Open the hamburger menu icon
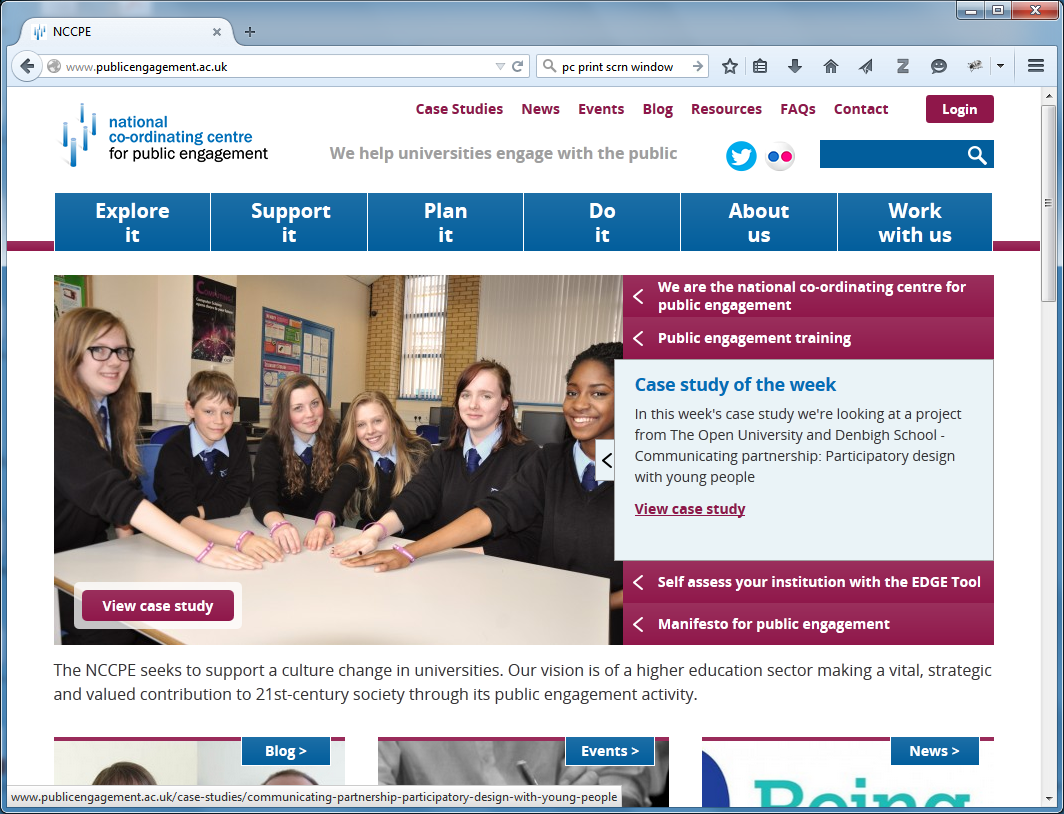The height and width of the screenshot is (814, 1064). coord(1037,66)
